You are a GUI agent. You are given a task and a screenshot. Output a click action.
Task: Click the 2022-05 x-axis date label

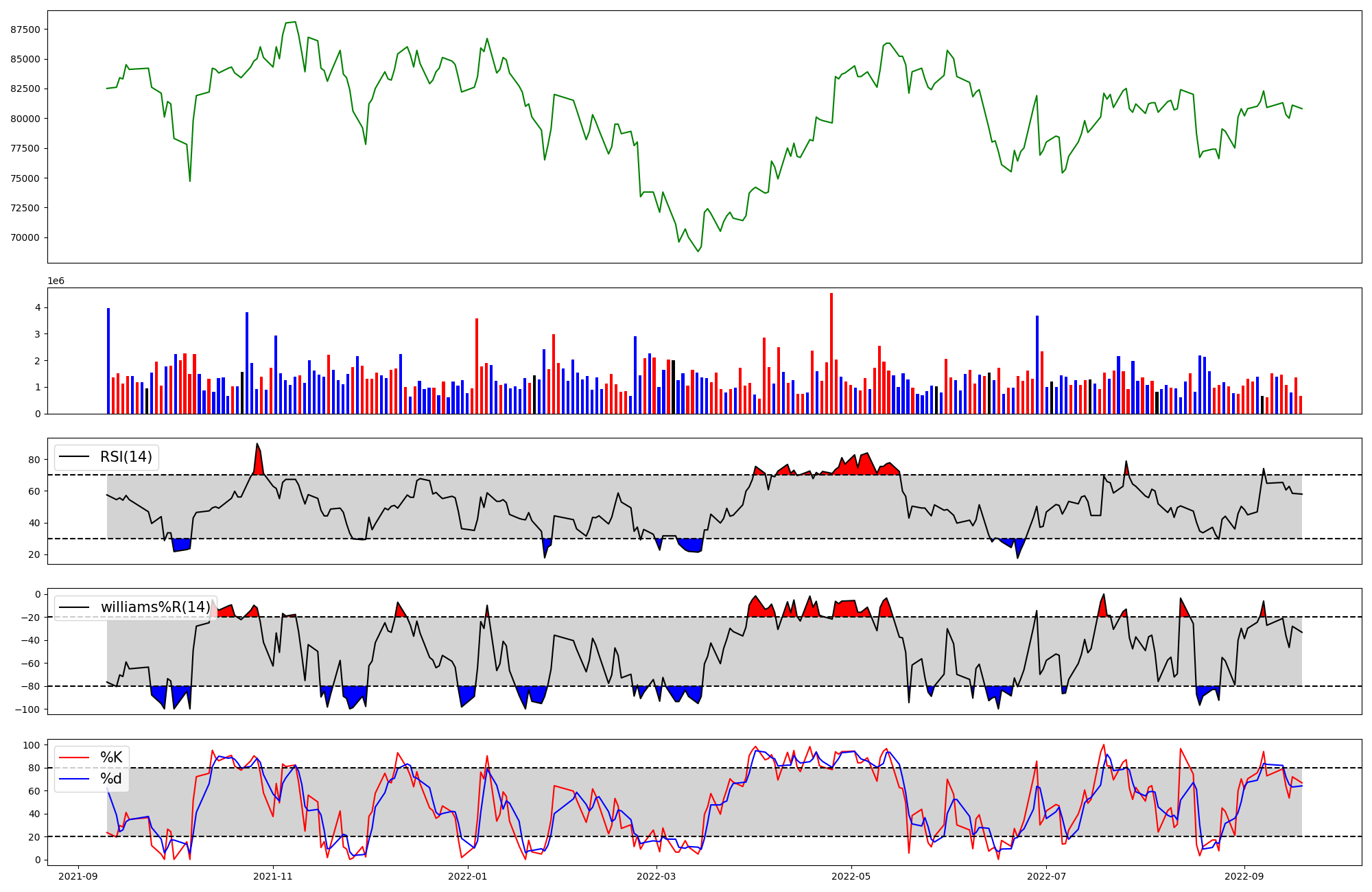pos(851,876)
